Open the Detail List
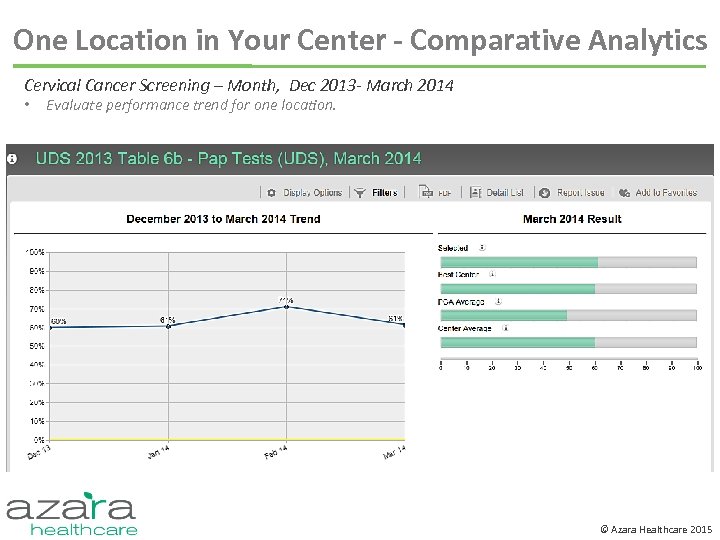 [x=497, y=193]
